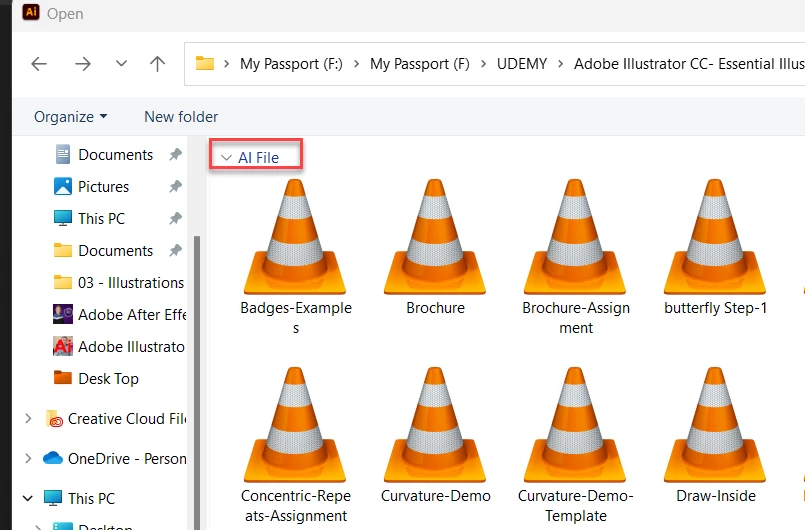Unpin Pictures using its pin icon

176,186
